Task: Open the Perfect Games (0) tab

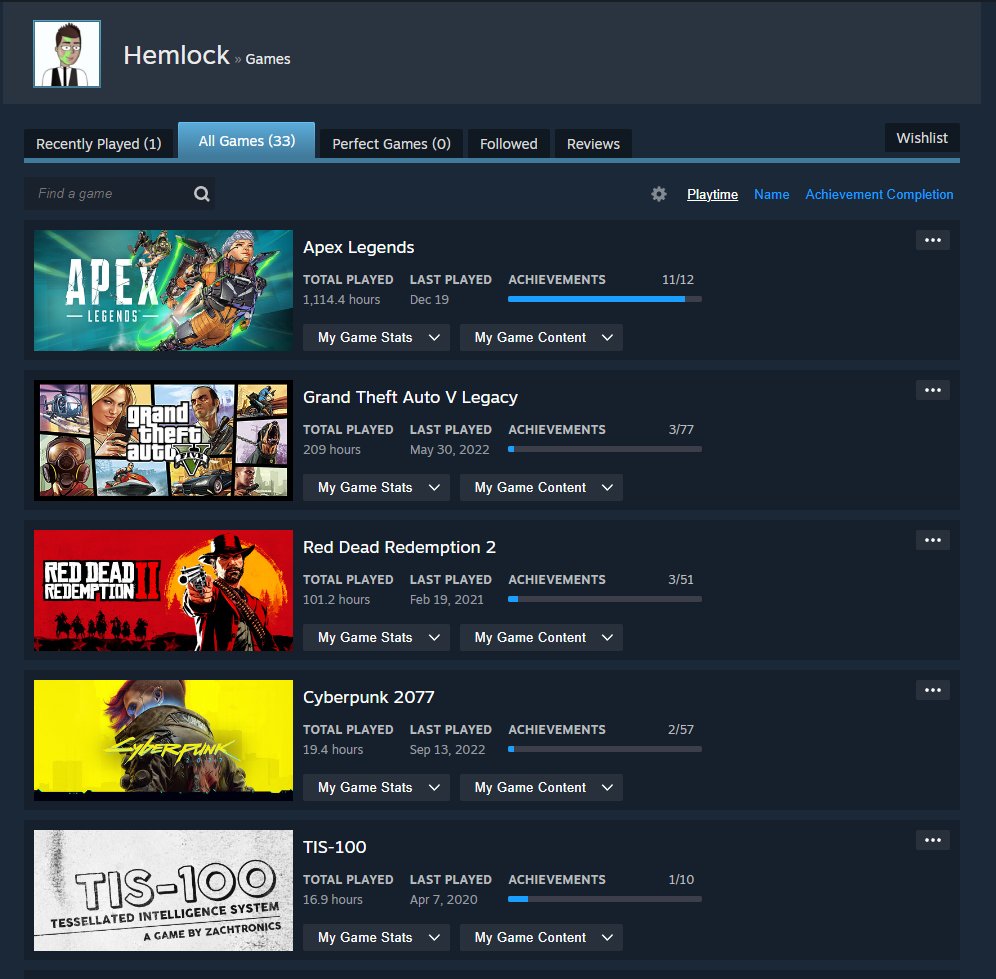Action: point(391,144)
